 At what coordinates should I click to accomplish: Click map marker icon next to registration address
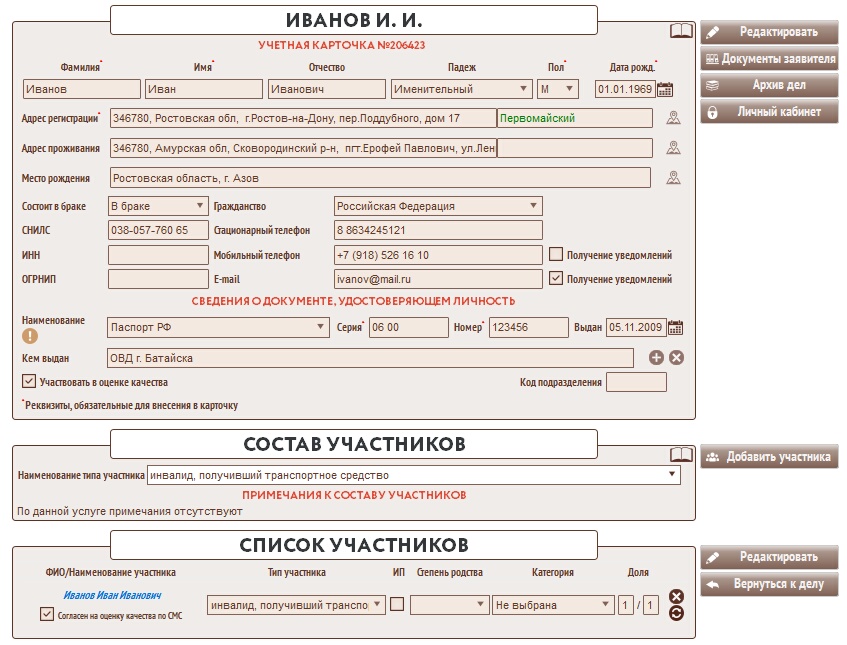pos(674,119)
